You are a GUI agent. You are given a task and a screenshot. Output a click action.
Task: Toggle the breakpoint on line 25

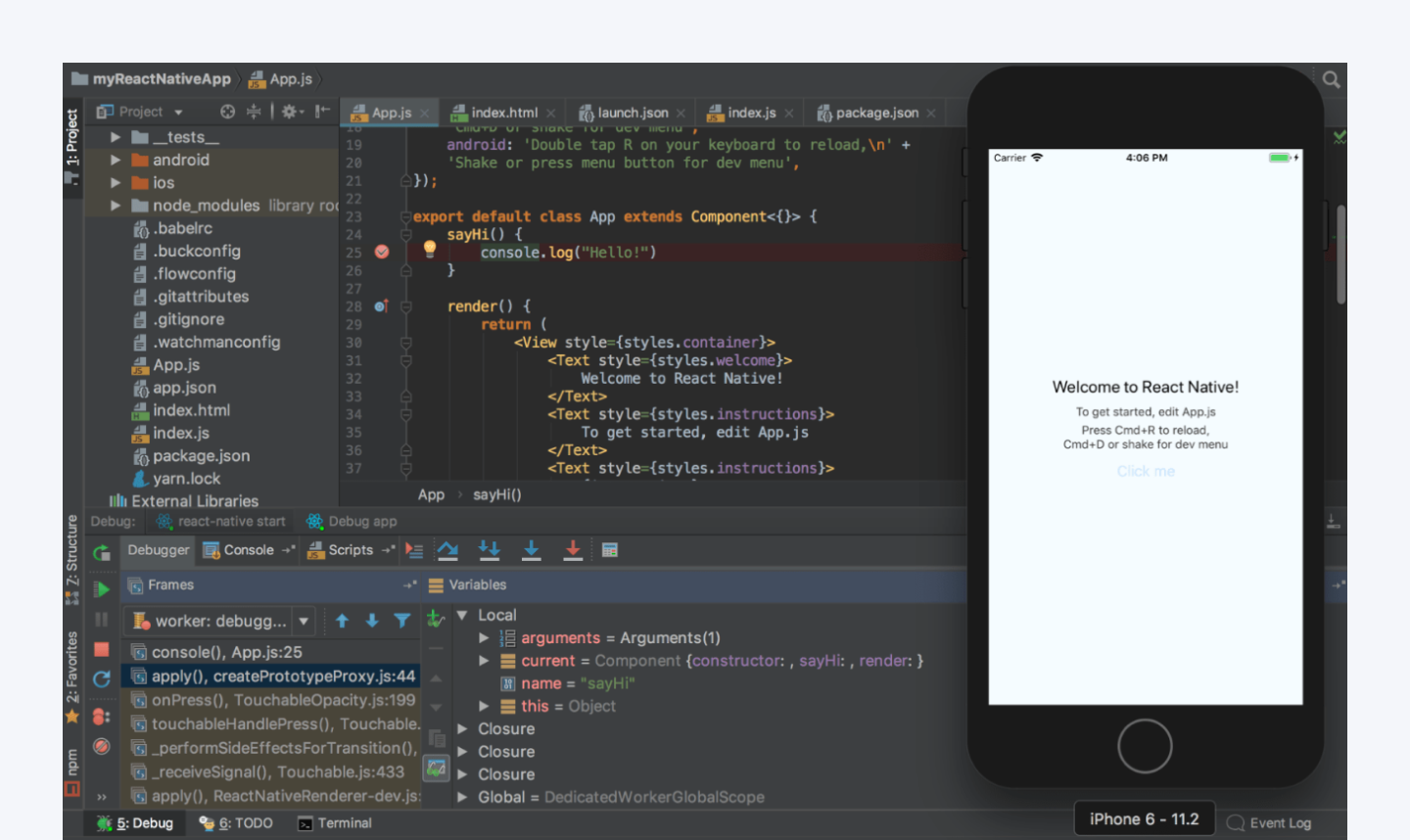[381, 252]
